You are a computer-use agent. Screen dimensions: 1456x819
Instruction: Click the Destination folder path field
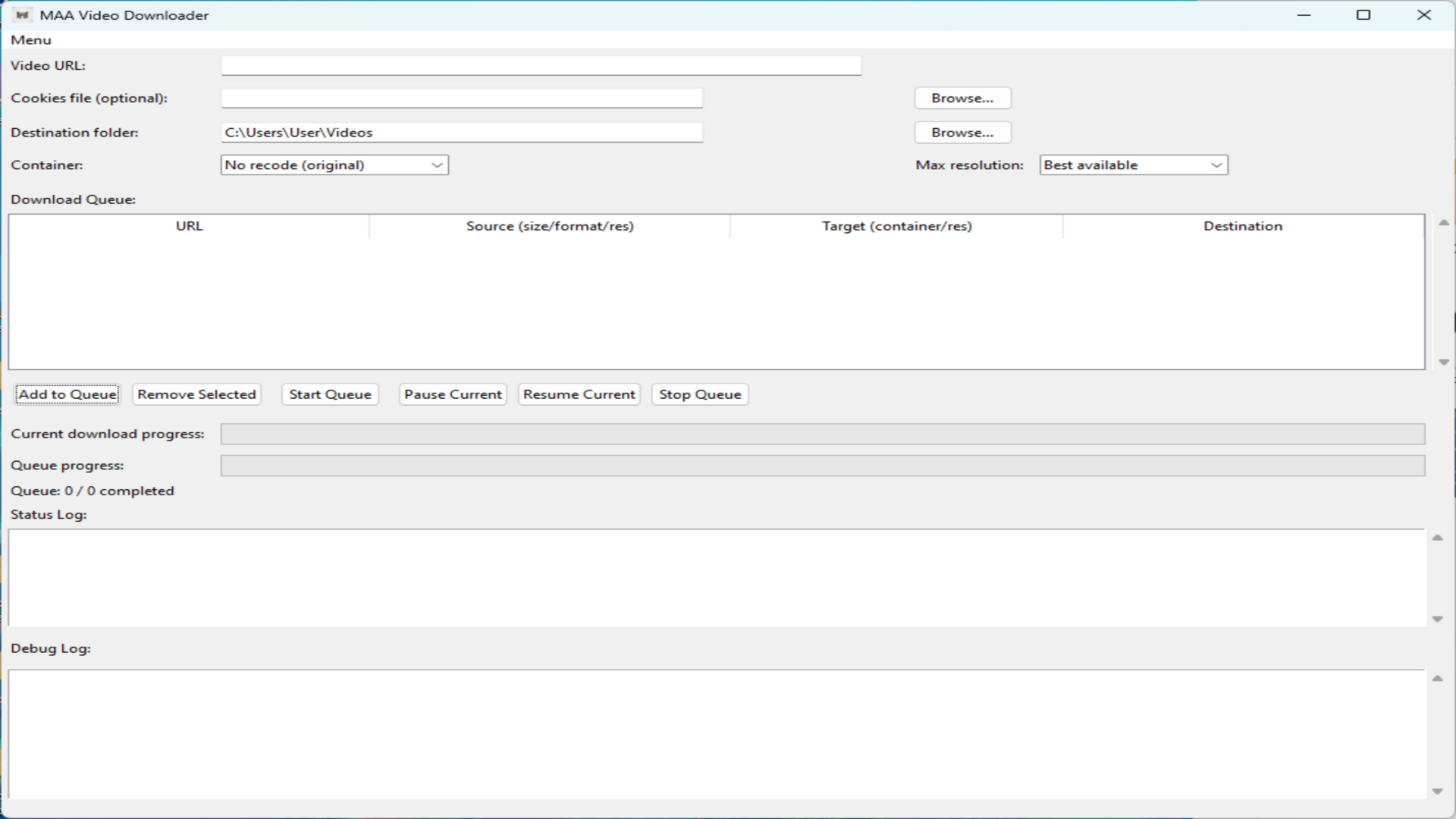click(461, 132)
